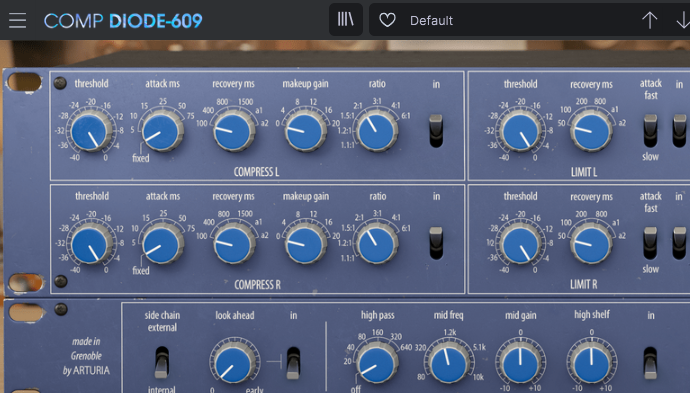Click the COMP DIODE-609 logo

point(123,21)
